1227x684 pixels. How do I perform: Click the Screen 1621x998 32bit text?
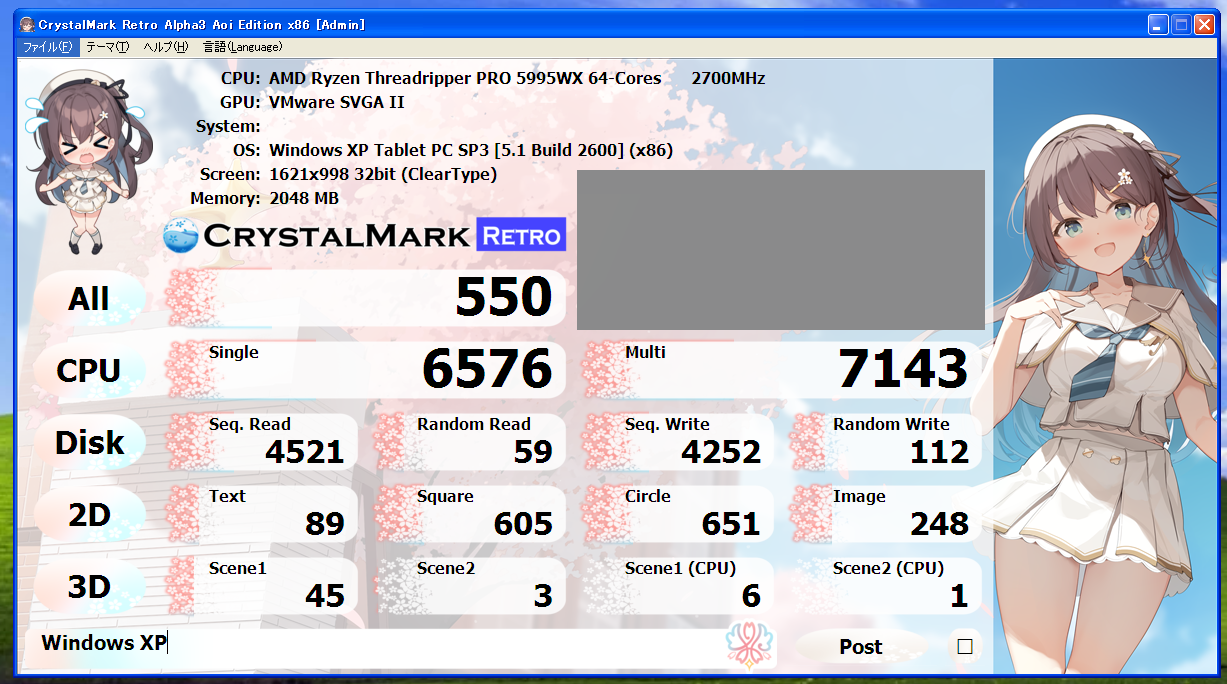tap(383, 174)
